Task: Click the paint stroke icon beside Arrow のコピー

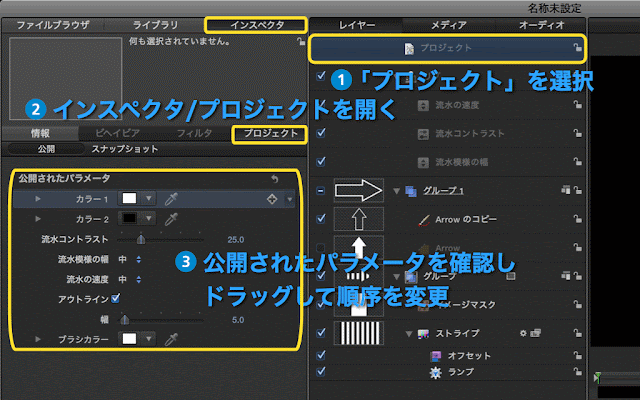Action: 424,220
